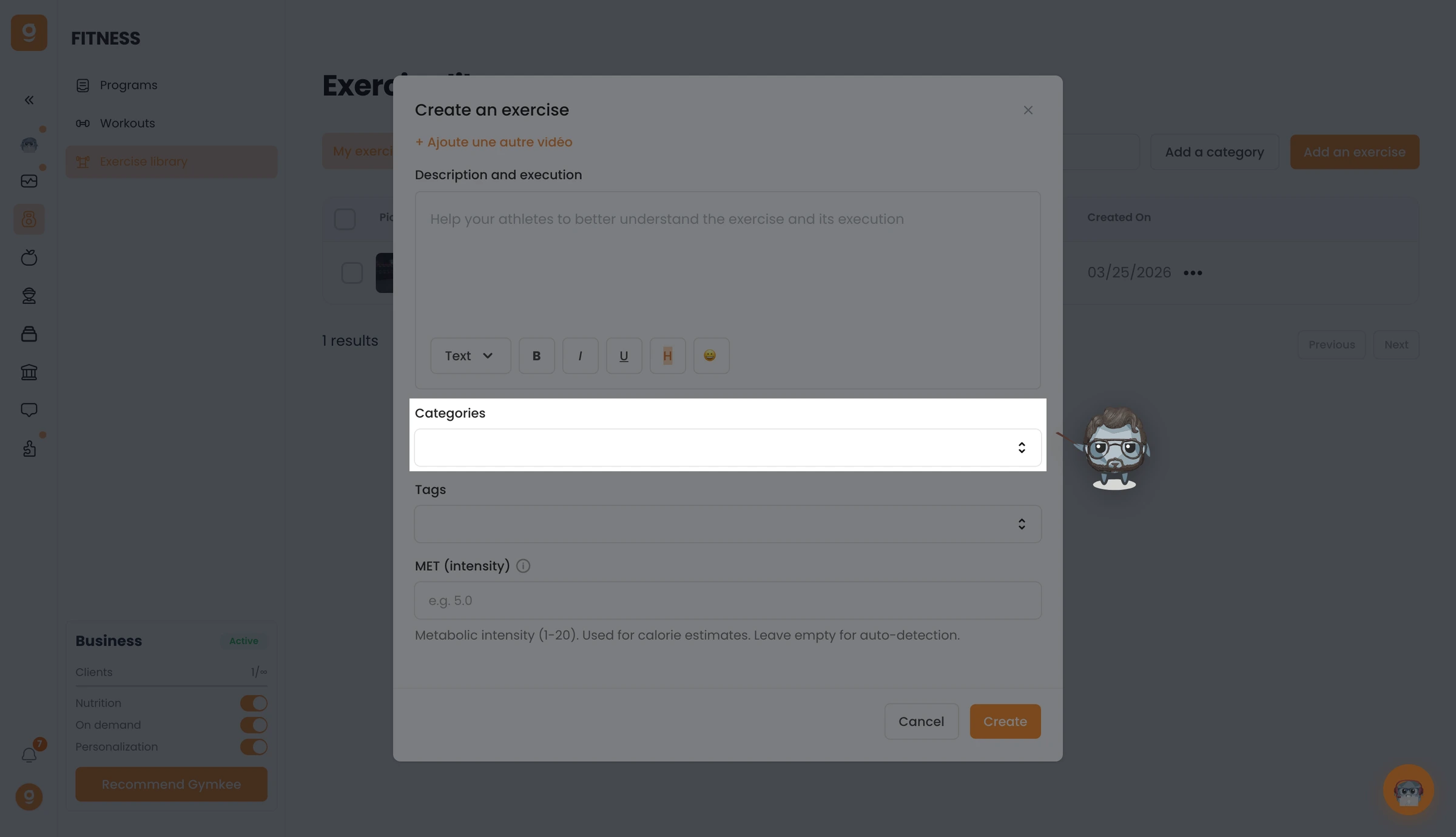Screen dimensions: 1456x837
Task: Open the shop bag icon in sidebar
Action: [29, 334]
